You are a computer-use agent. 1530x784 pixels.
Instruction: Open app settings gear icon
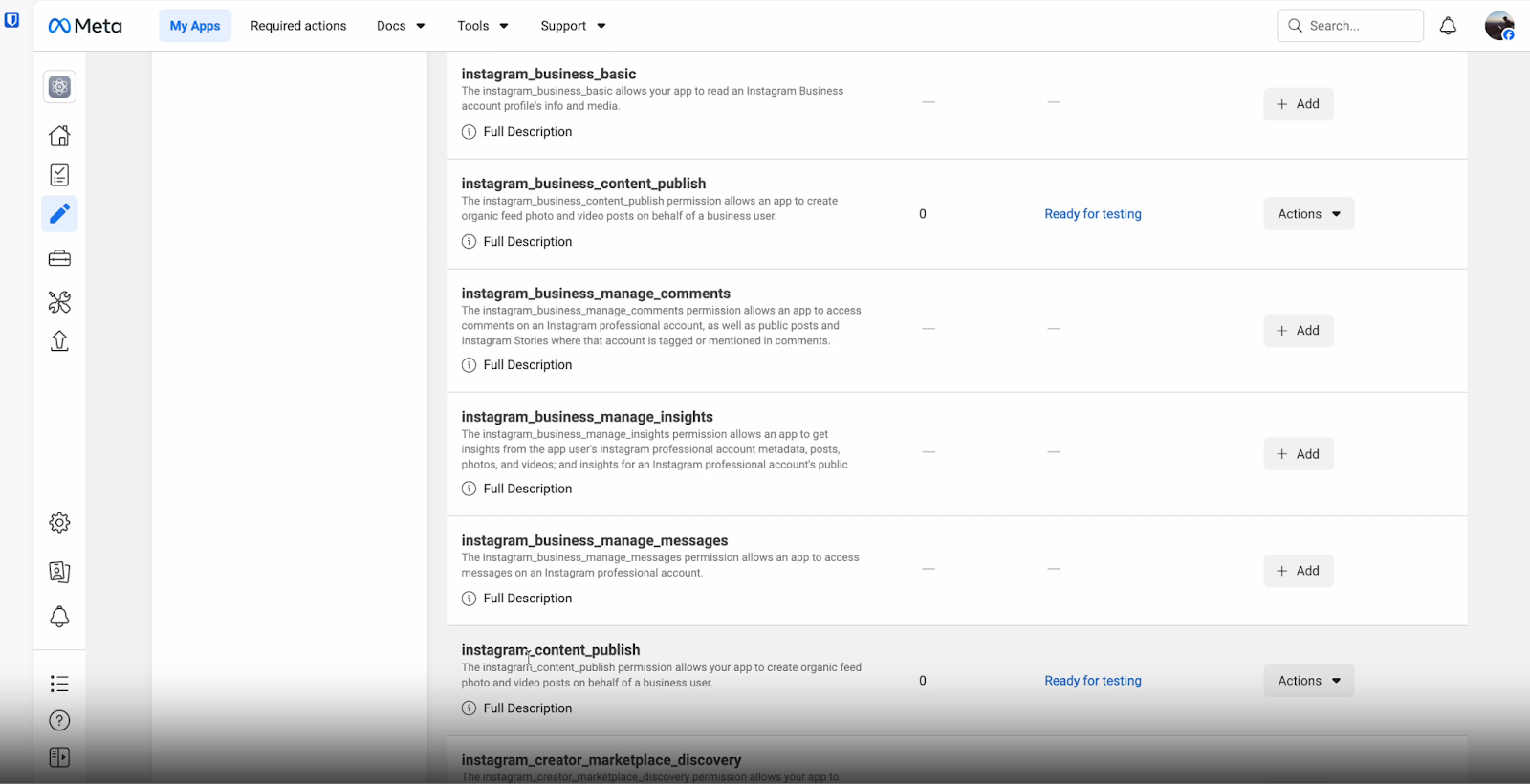click(59, 523)
